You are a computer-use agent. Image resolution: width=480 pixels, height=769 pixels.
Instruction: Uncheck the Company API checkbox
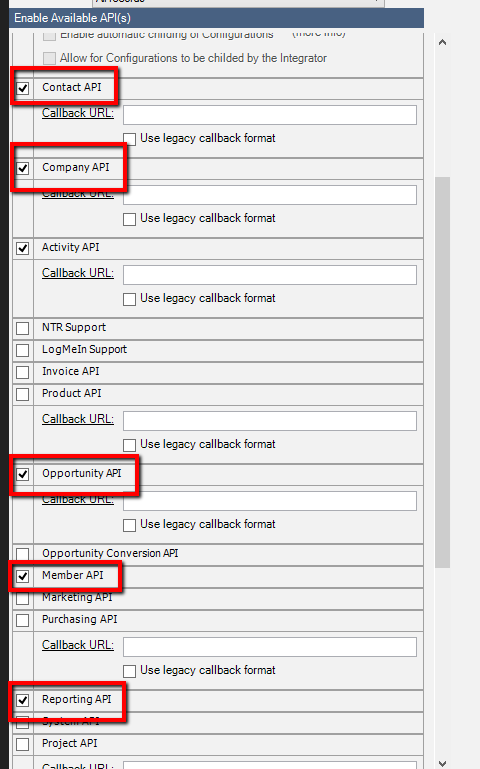23,168
